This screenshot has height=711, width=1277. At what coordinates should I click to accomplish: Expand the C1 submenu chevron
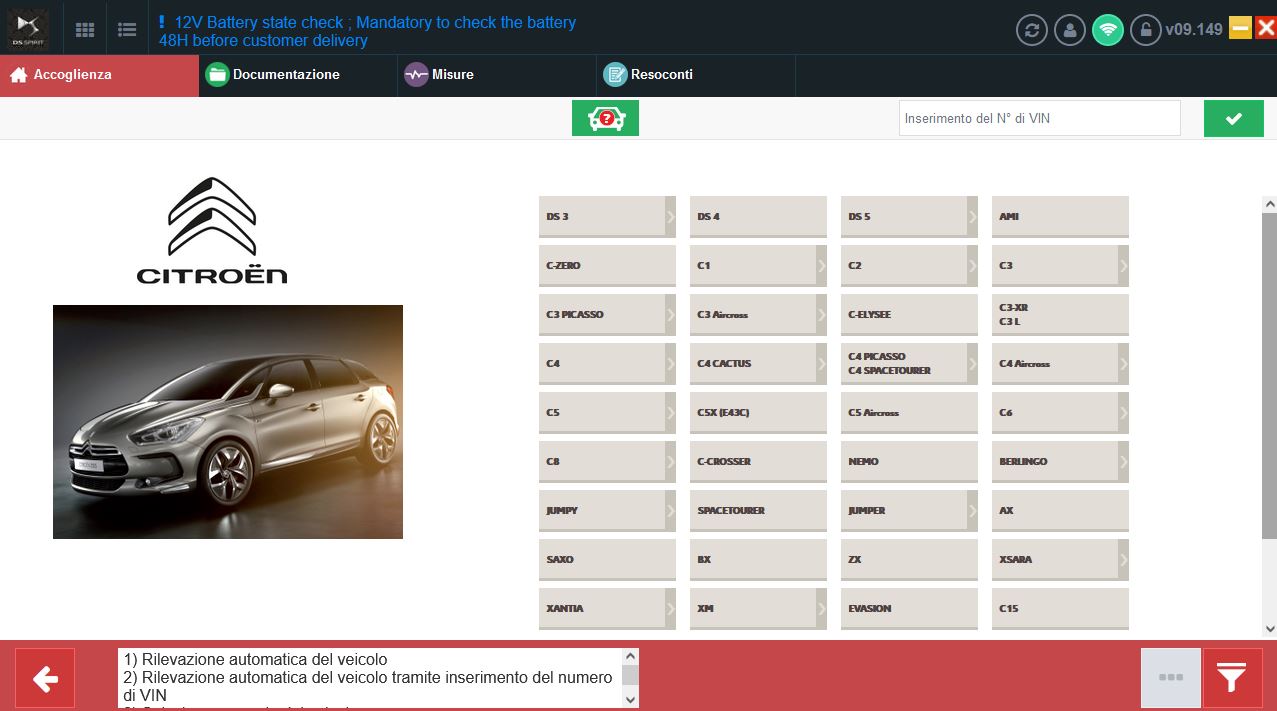821,266
